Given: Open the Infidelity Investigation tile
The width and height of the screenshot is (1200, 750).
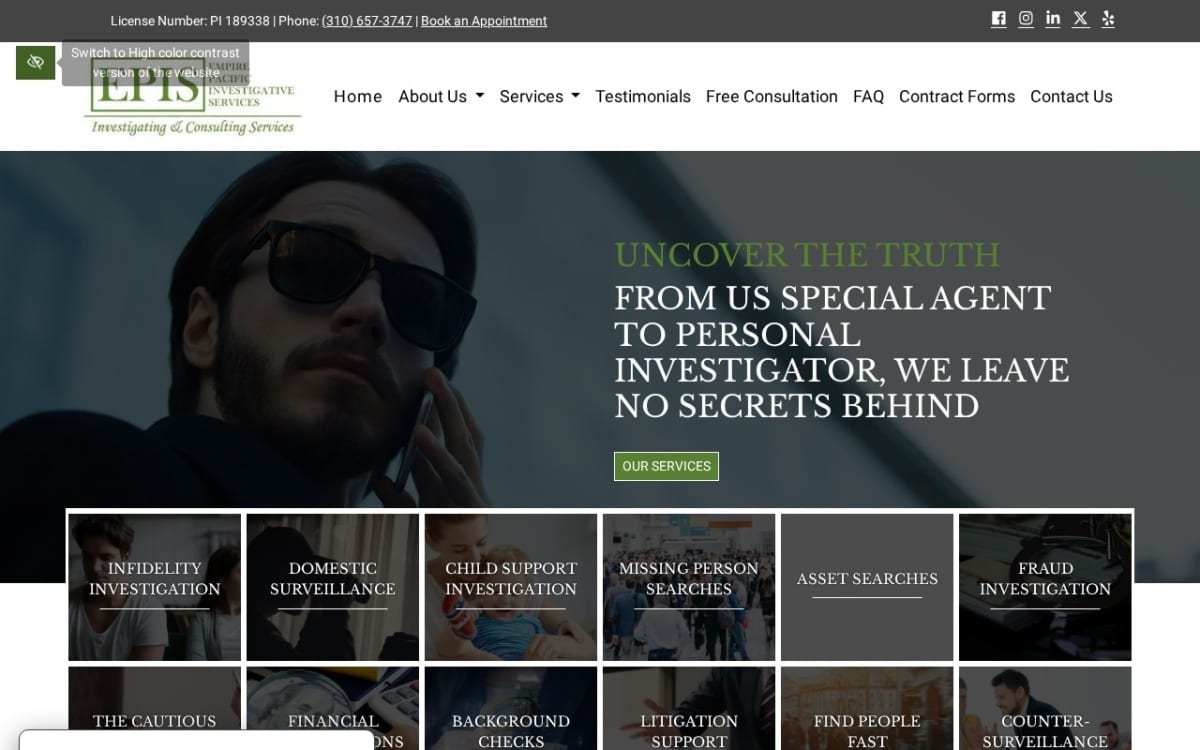Looking at the screenshot, I should [155, 587].
